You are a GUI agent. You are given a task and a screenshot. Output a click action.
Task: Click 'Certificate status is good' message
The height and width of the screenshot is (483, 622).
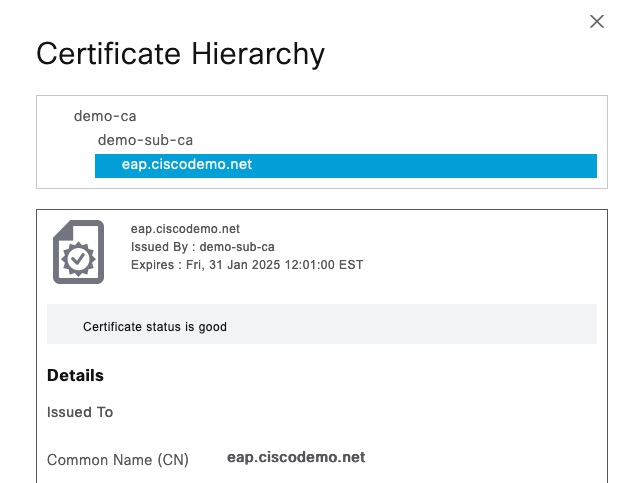(x=155, y=327)
